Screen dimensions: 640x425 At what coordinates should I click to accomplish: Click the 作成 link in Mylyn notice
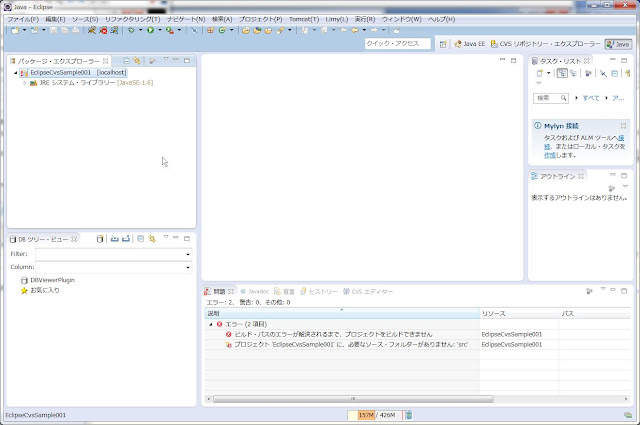[550, 155]
